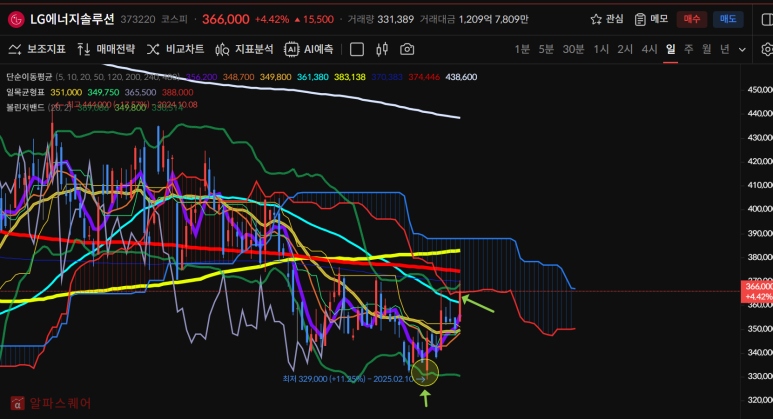Image resolution: width=773 pixels, height=419 pixels.
Task: Select the 일 daily timeframe
Action: click(670, 49)
